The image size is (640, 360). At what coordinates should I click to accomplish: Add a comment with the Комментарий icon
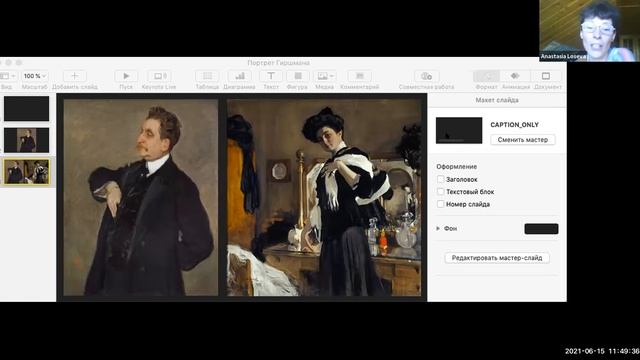pyautogui.click(x=360, y=76)
